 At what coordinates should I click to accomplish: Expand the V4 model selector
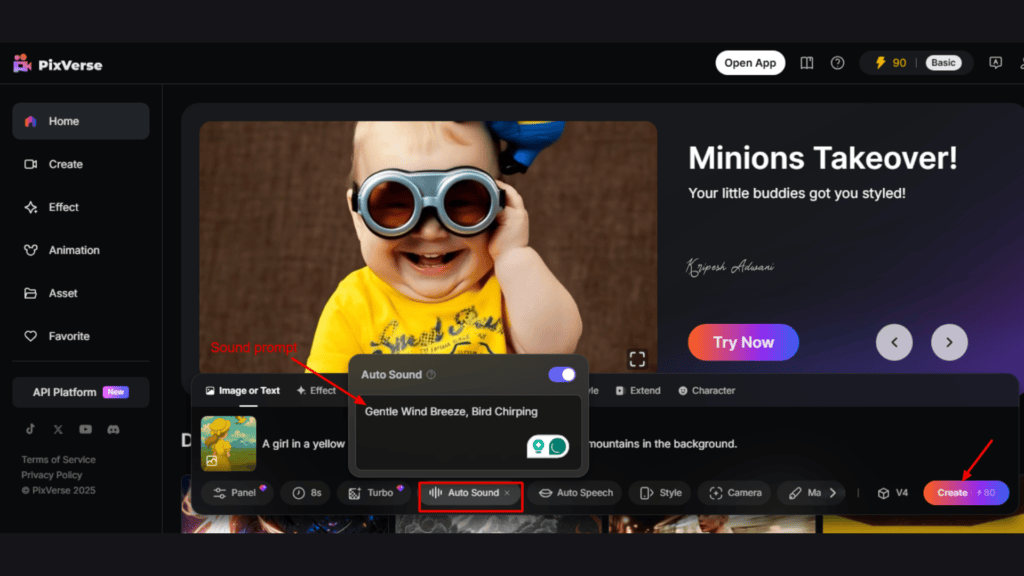click(x=891, y=492)
